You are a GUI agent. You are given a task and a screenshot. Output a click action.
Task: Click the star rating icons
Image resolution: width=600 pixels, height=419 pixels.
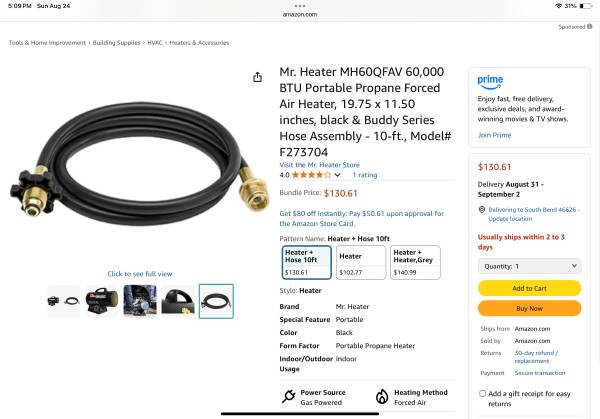(311, 175)
